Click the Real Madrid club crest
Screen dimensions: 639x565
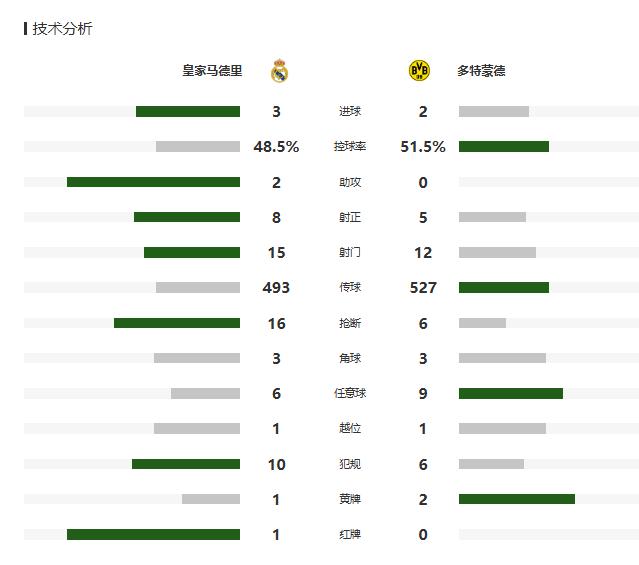pyautogui.click(x=280, y=71)
